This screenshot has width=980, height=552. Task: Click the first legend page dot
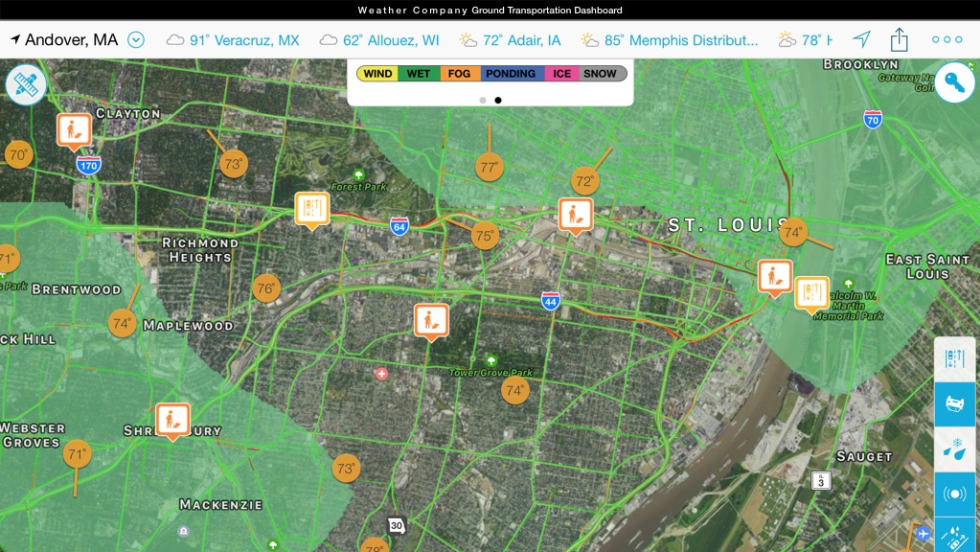pyautogui.click(x=483, y=100)
